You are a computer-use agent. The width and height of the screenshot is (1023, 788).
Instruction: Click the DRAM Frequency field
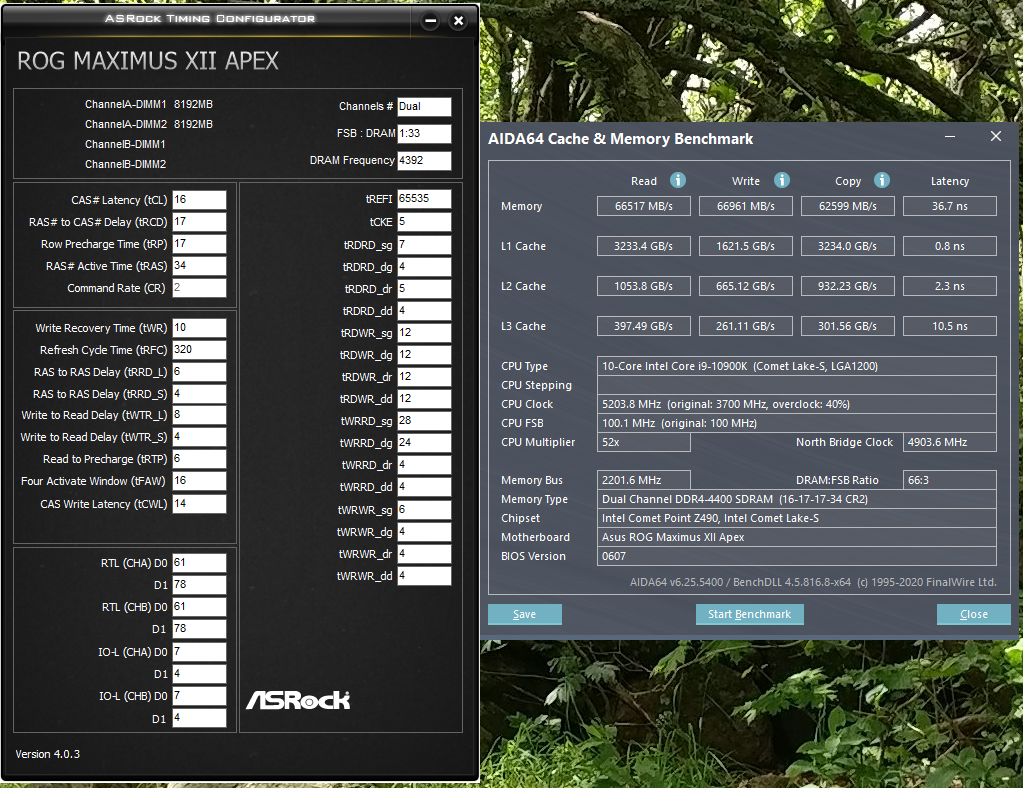point(424,160)
